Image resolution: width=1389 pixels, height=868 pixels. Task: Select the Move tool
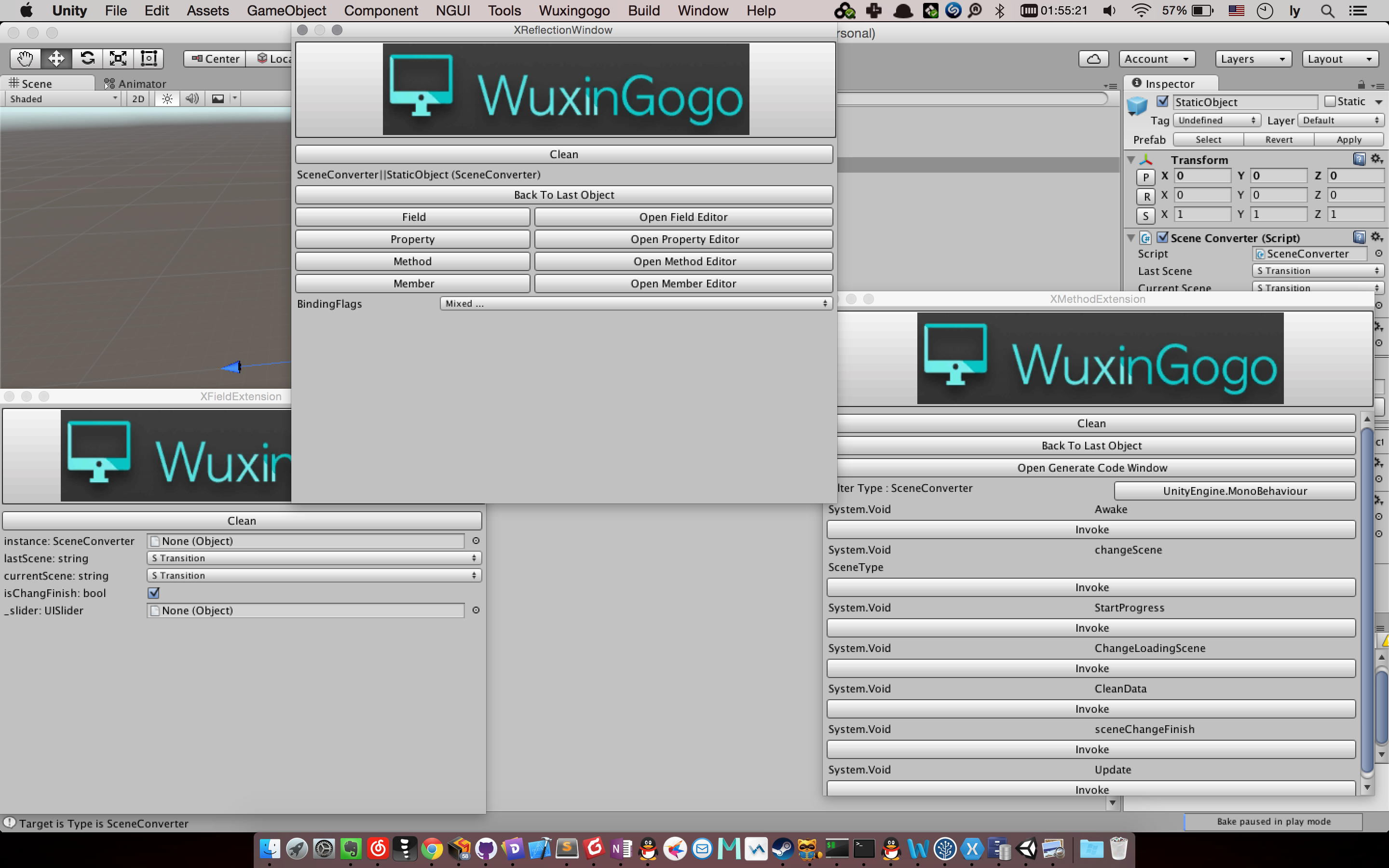56,58
